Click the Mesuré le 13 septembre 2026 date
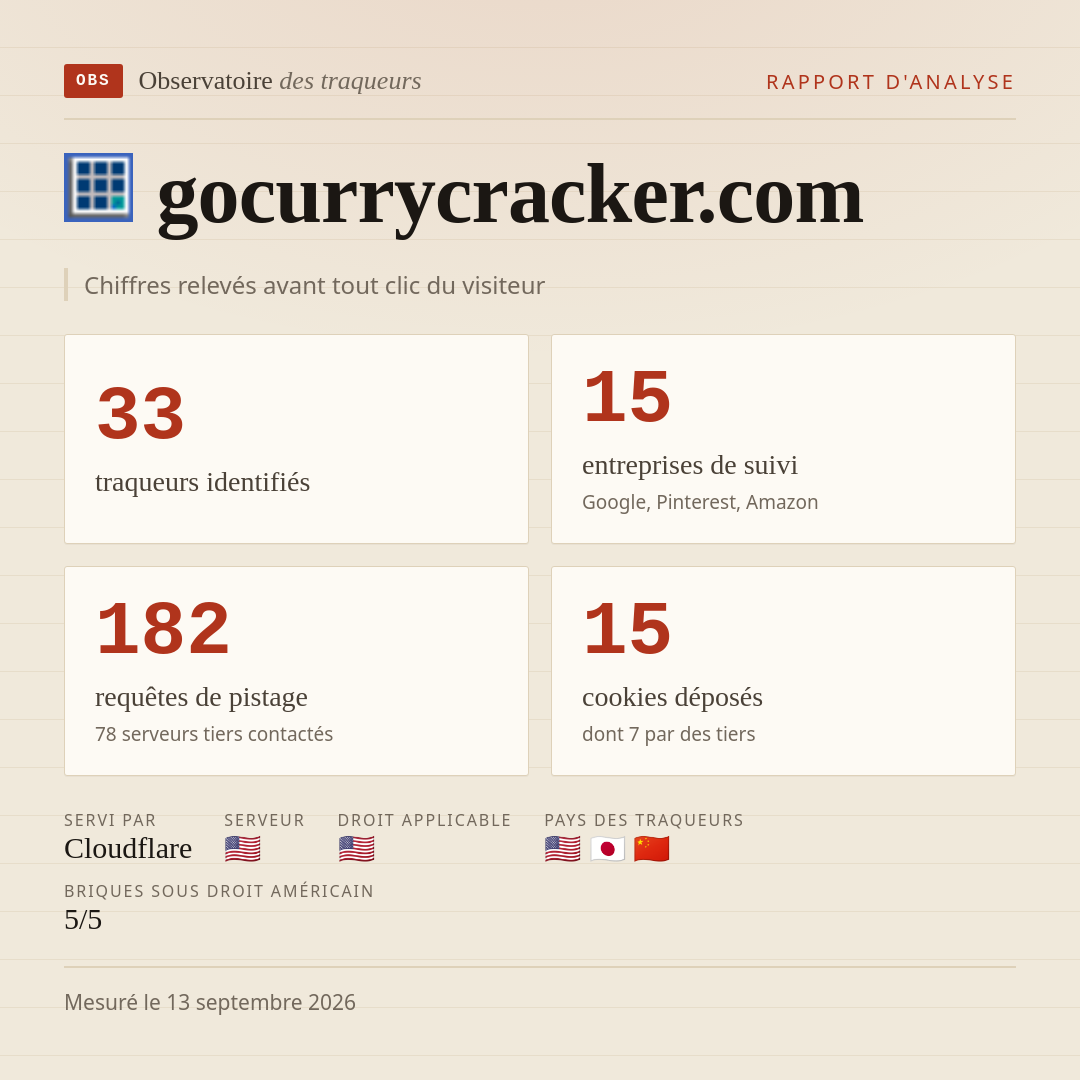1080x1080 pixels. (210, 1002)
